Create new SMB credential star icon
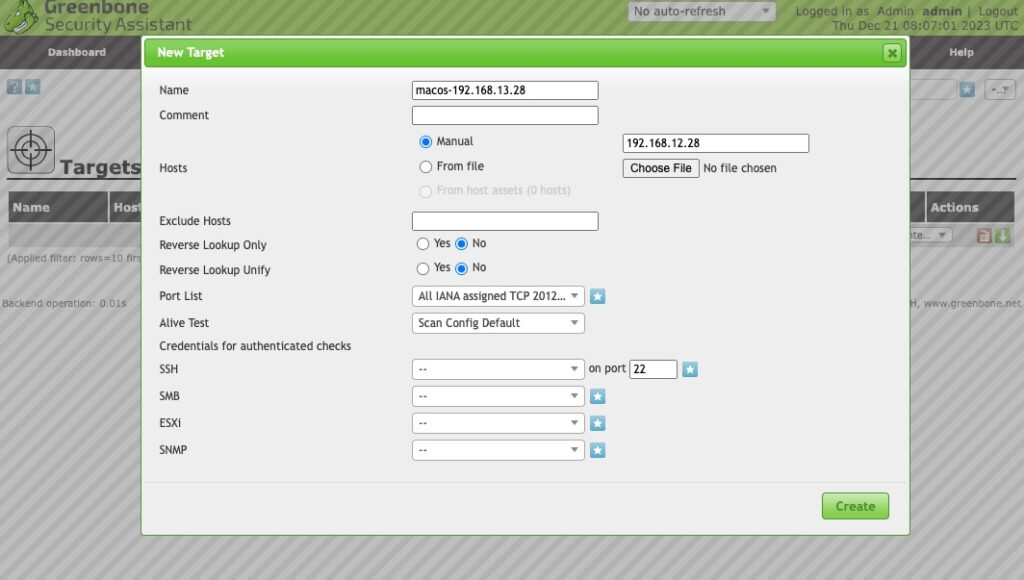The height and width of the screenshot is (580, 1024). [598, 396]
